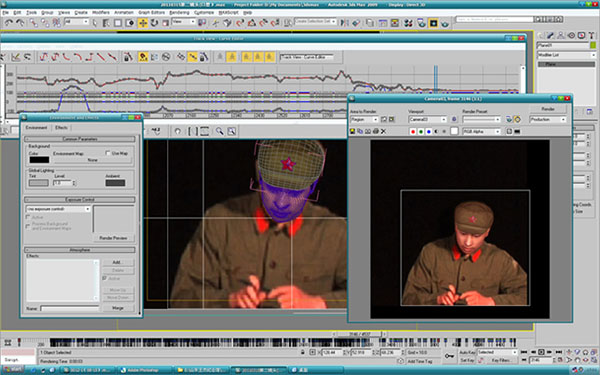Enable the Use Map checkbox

pyautogui.click(x=108, y=153)
